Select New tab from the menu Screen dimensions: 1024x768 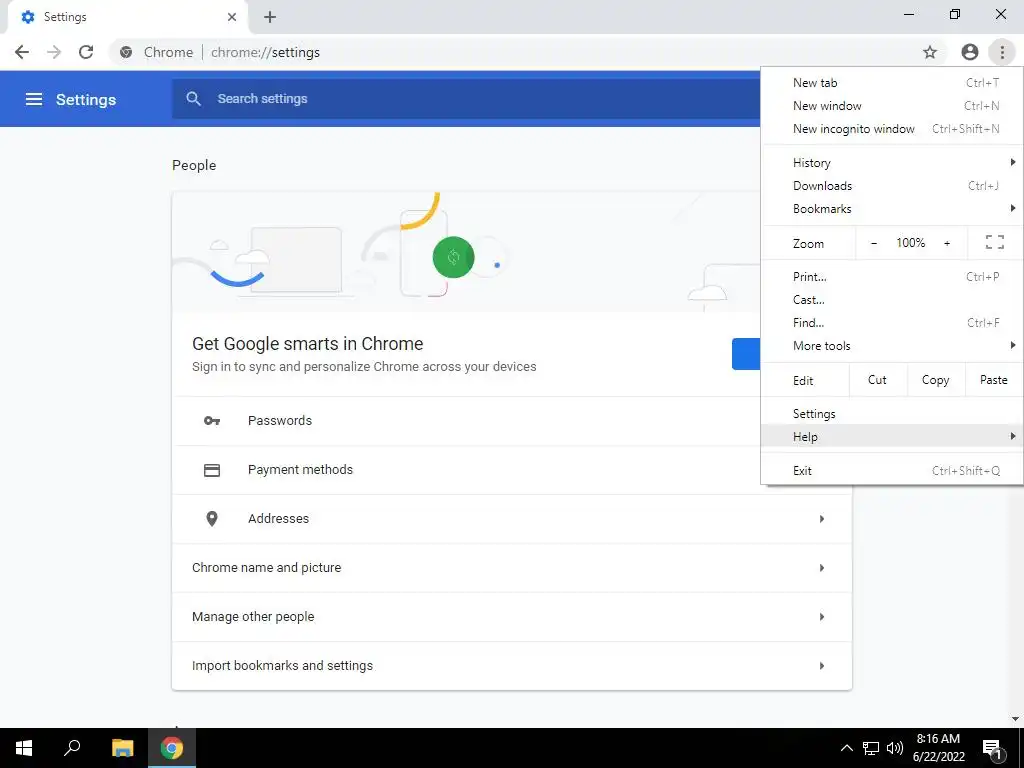coord(892,83)
